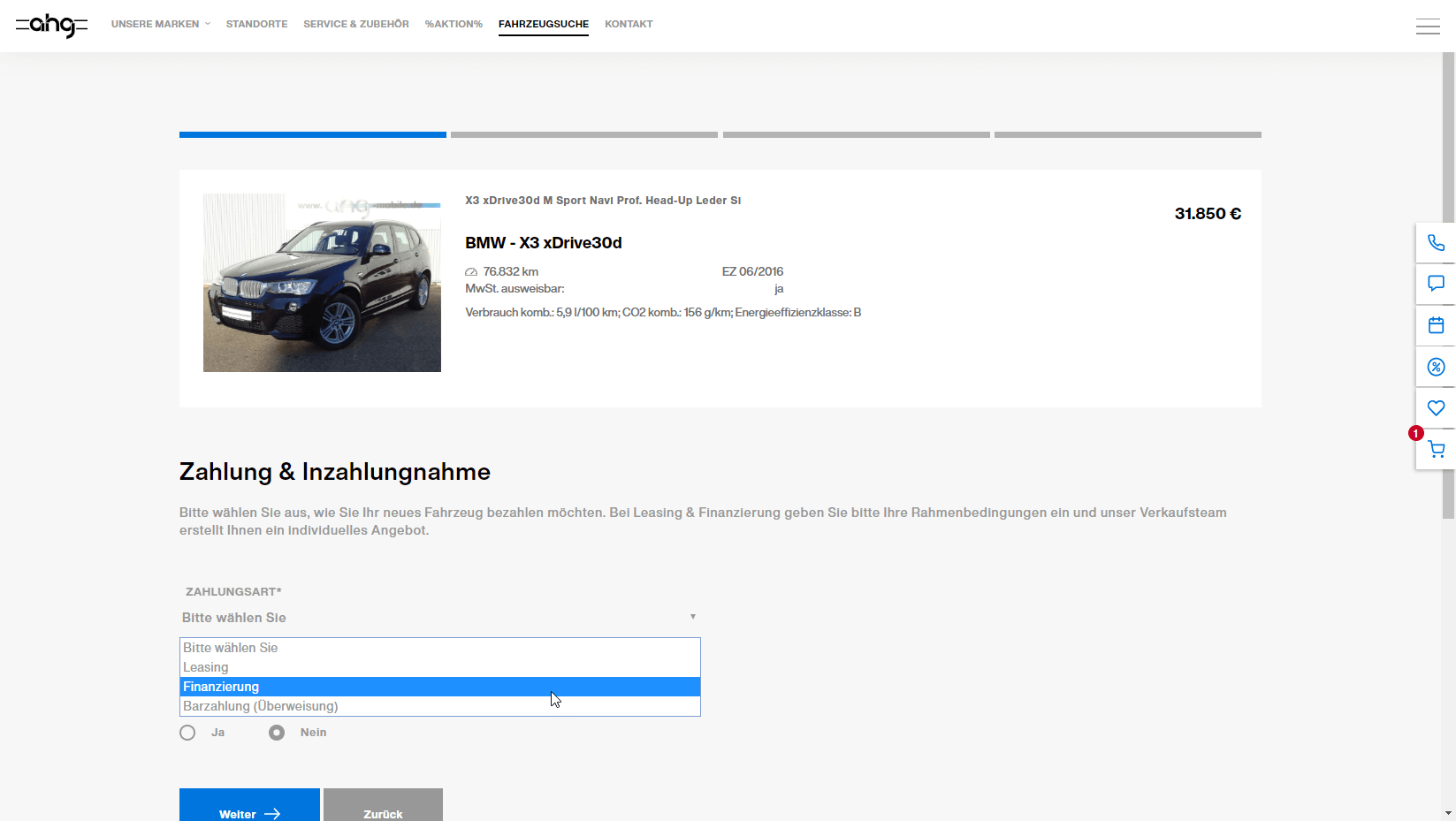Open the Zahlungsart dropdown
The height and width of the screenshot is (821, 1456).
pos(439,617)
